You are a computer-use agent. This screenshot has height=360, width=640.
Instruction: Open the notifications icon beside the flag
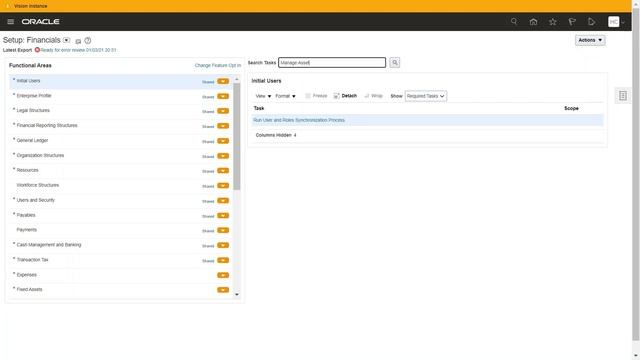pos(591,22)
